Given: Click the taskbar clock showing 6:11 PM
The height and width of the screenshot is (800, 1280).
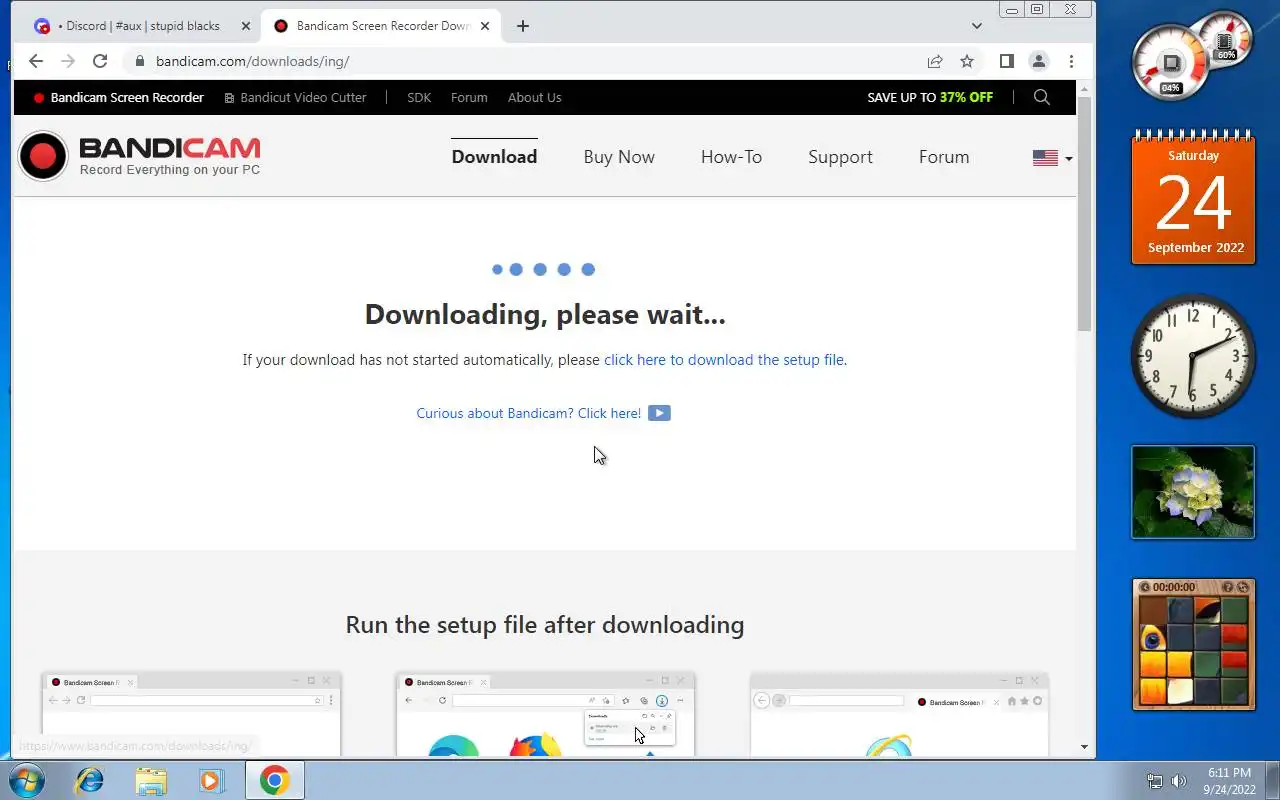Looking at the screenshot, I should point(1229,781).
